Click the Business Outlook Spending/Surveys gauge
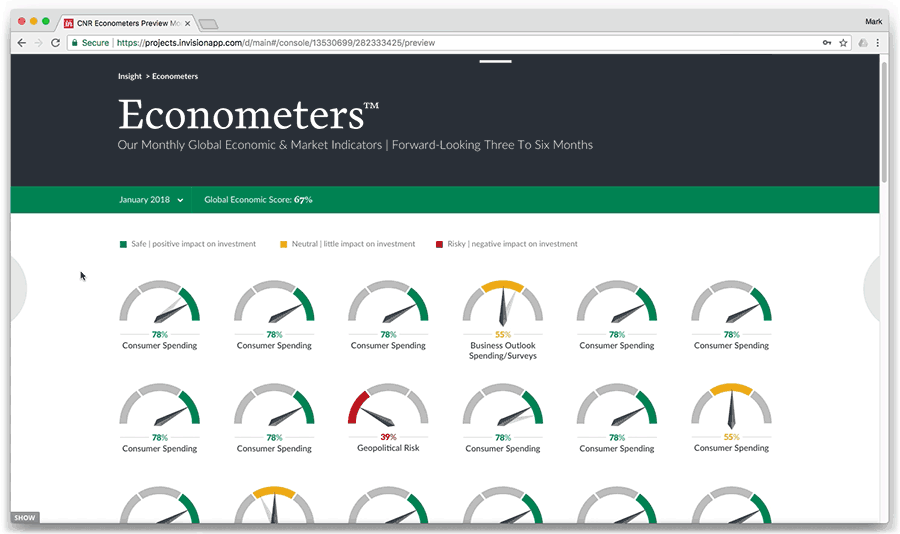 (503, 303)
